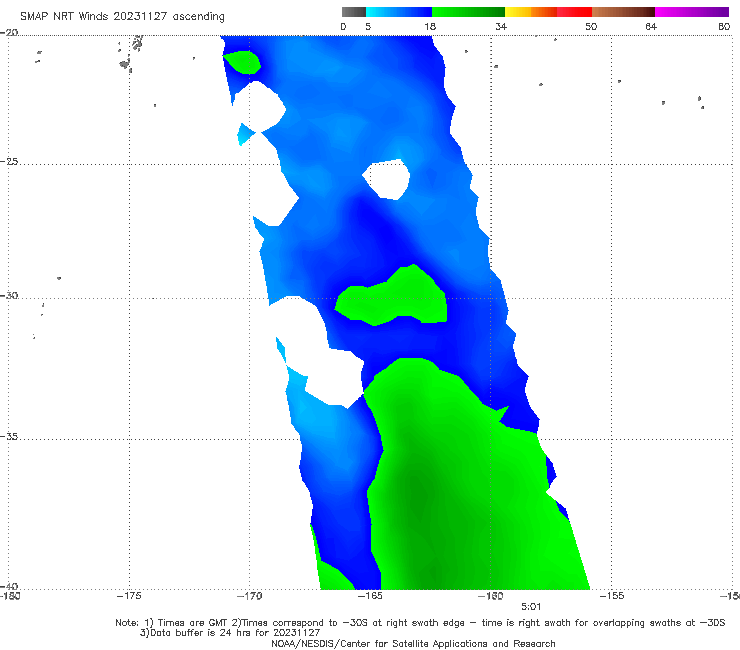Viewport: 740px width, 650px height.
Task: Click the longitude label '-160'
Action: (x=490, y=596)
